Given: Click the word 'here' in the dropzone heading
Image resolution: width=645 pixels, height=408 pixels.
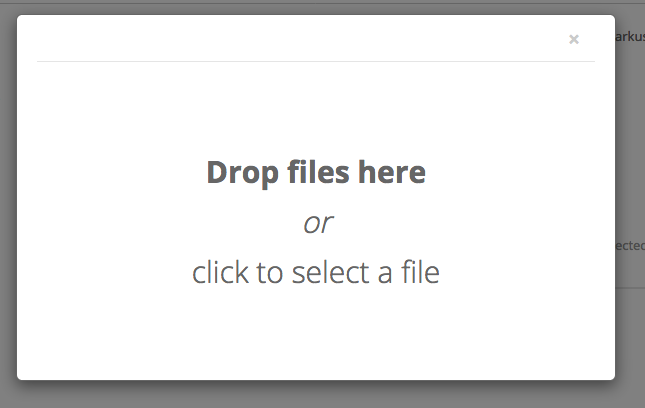Looking at the screenshot, I should (392, 173).
